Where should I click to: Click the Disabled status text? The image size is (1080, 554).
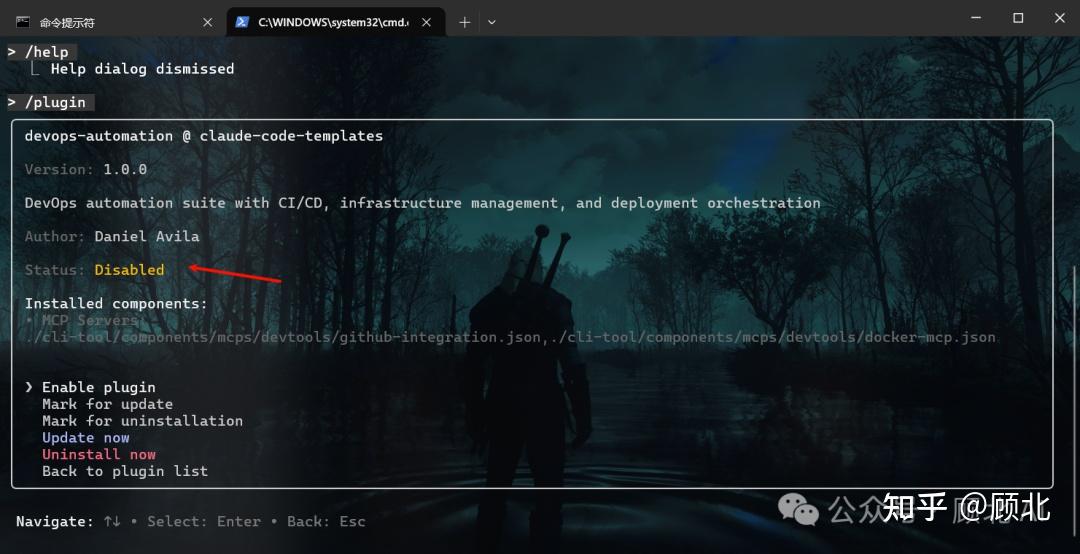pyautogui.click(x=129, y=269)
